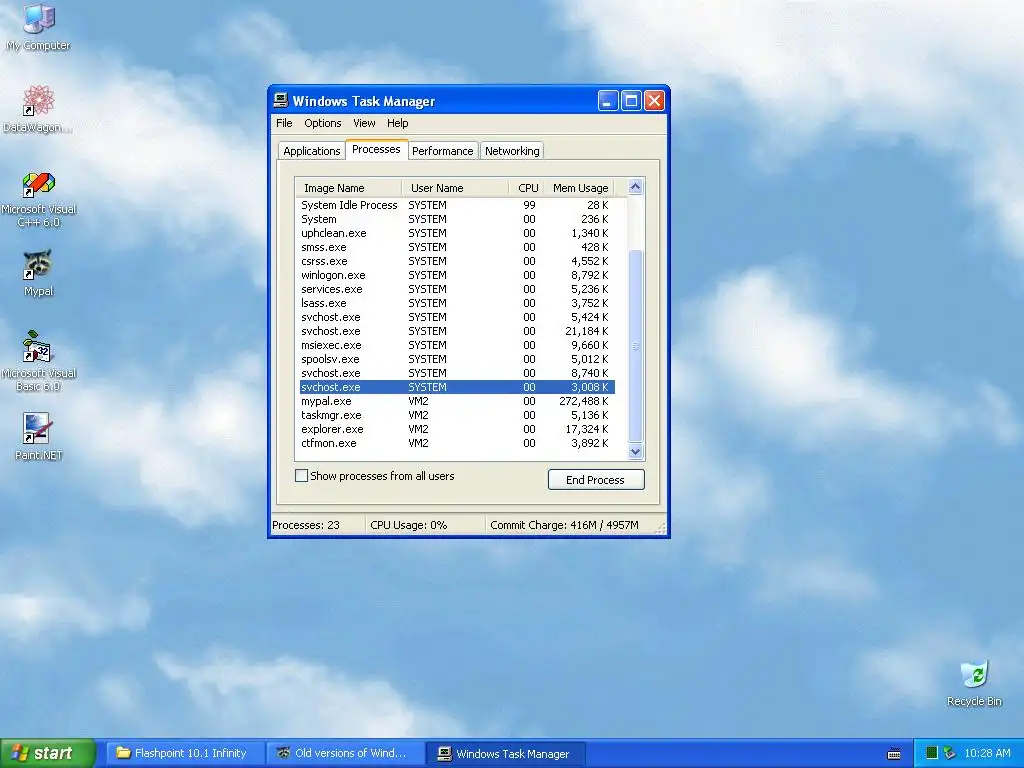This screenshot has height=768, width=1024.
Task: Select the Mypal raccoon desktop icon
Action: click(39, 273)
